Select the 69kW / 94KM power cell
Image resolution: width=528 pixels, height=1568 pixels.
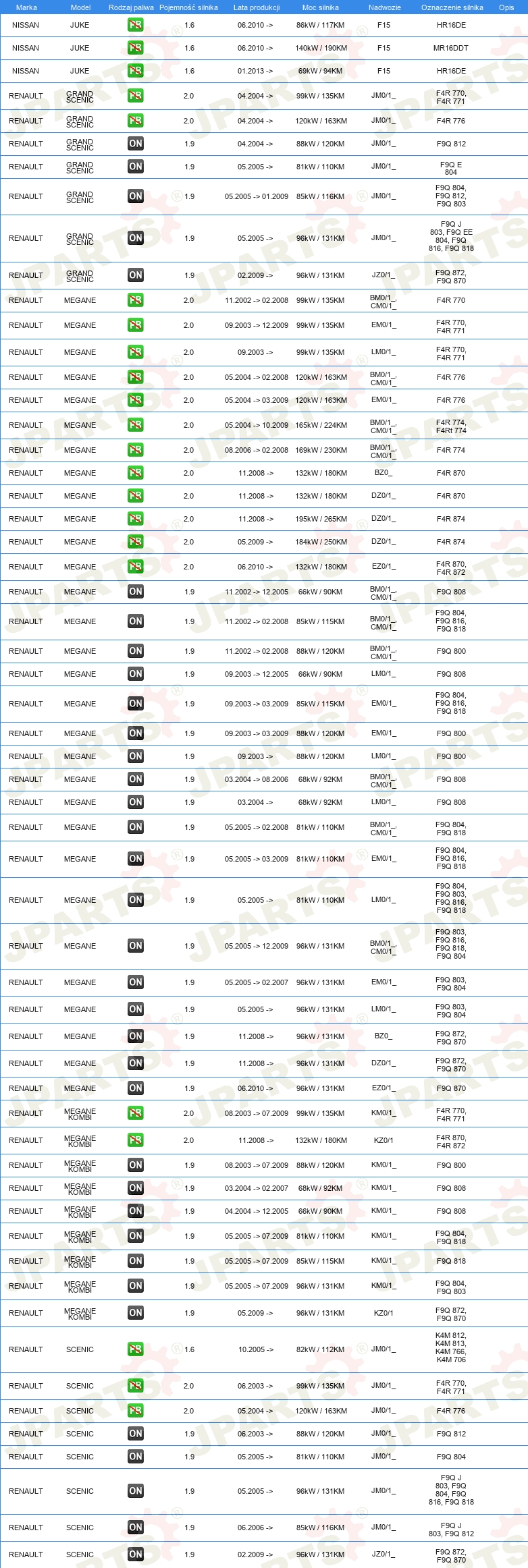pyautogui.click(x=321, y=71)
